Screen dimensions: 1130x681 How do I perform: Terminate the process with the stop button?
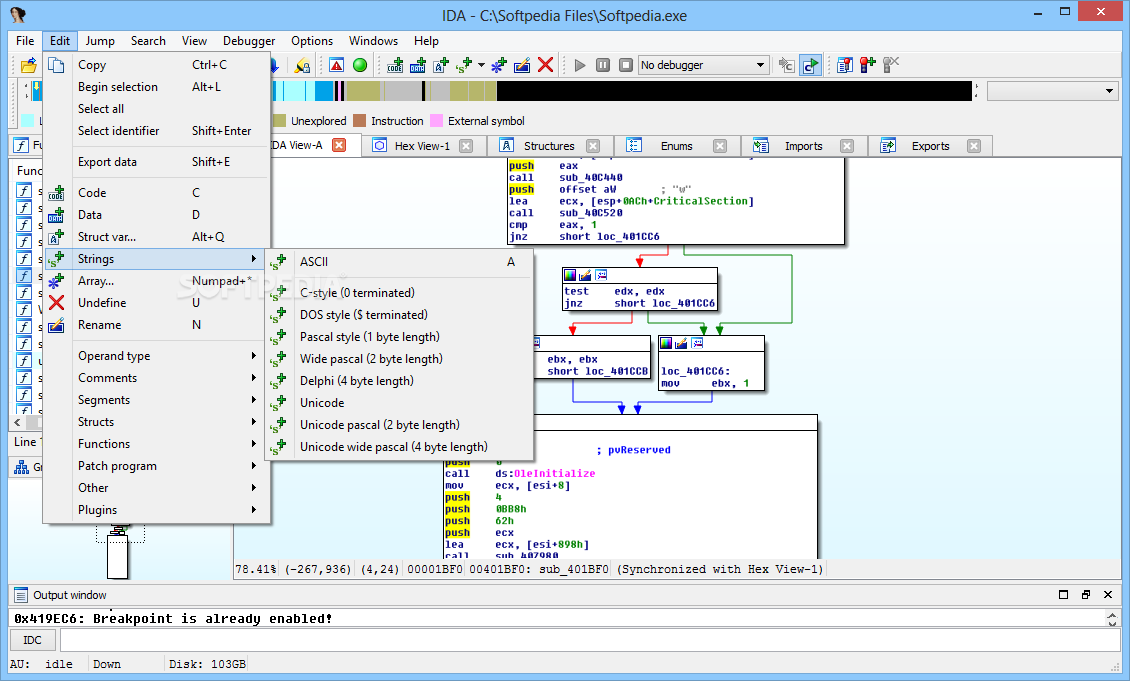pos(626,65)
